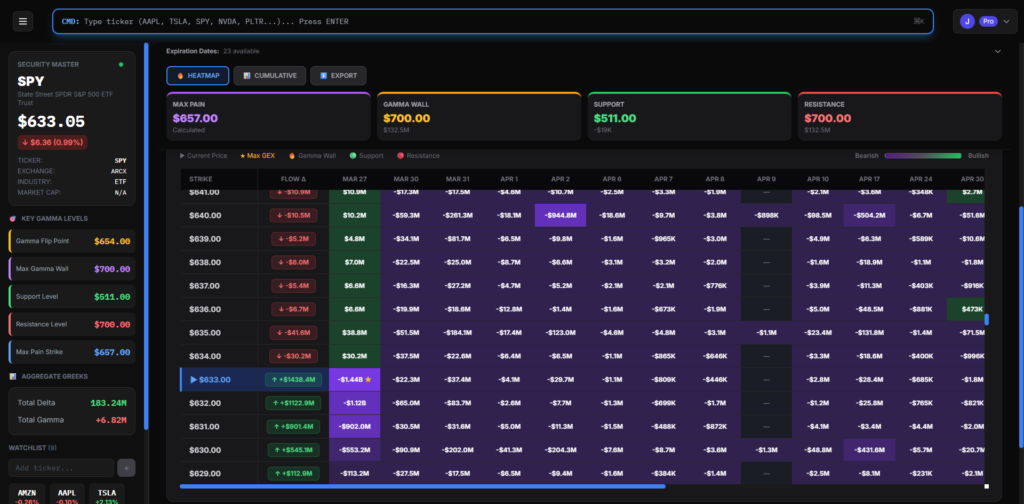
Task: Click the $473K green cell at $636.00
Action: click(x=965, y=309)
